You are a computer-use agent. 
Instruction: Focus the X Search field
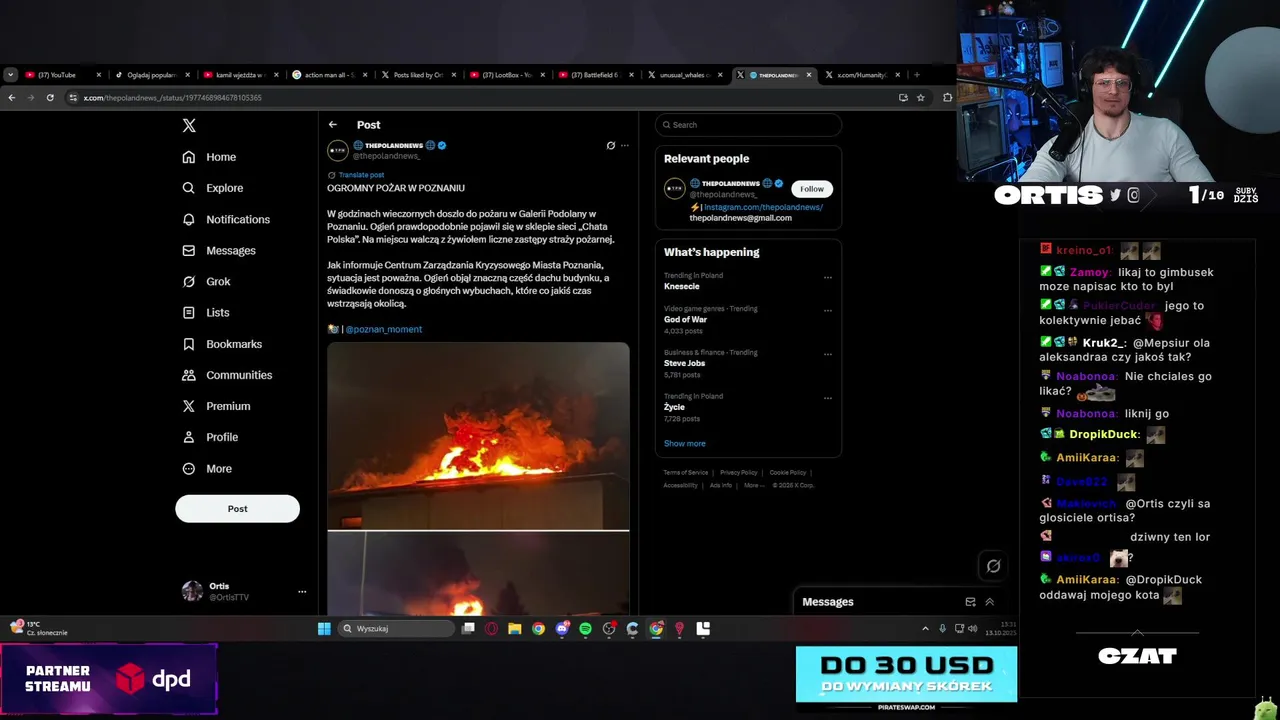pos(748,125)
